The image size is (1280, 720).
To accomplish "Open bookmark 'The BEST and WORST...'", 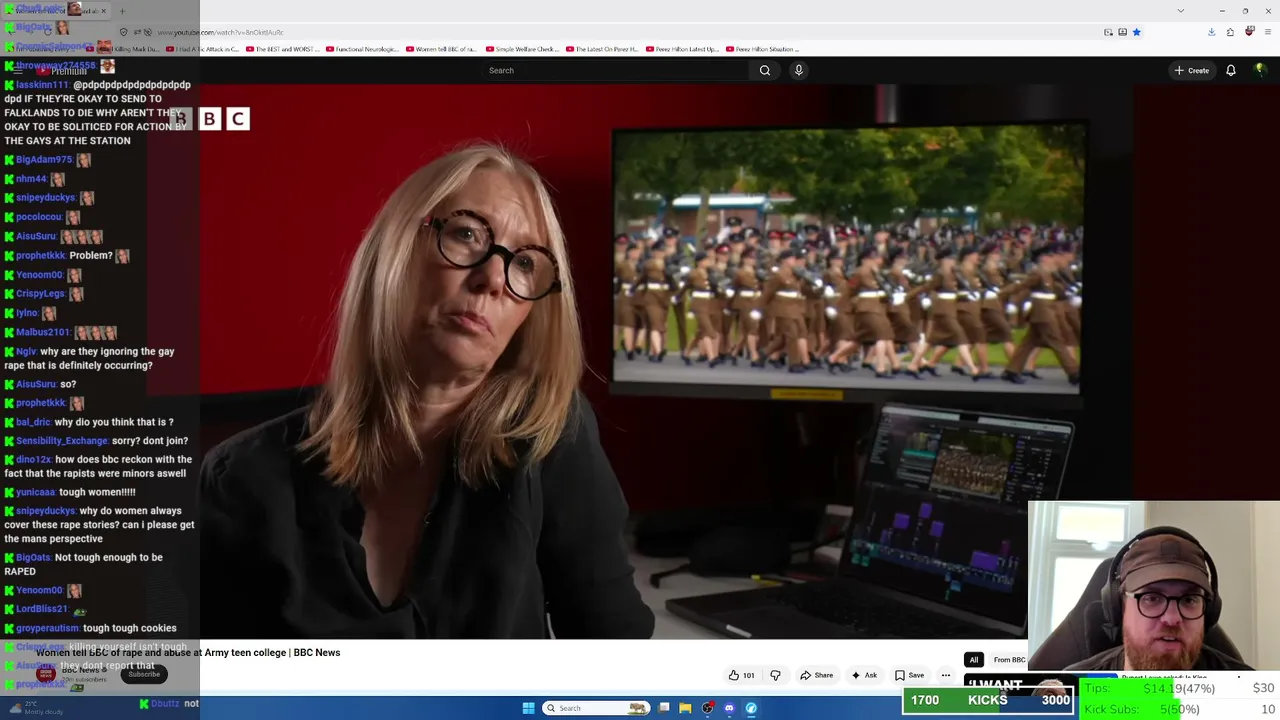I will click(x=281, y=49).
